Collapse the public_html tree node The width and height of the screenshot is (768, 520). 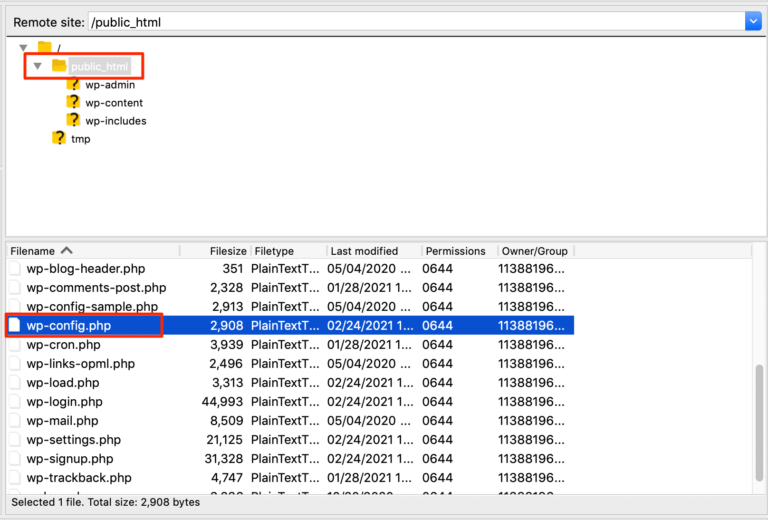click(37, 66)
